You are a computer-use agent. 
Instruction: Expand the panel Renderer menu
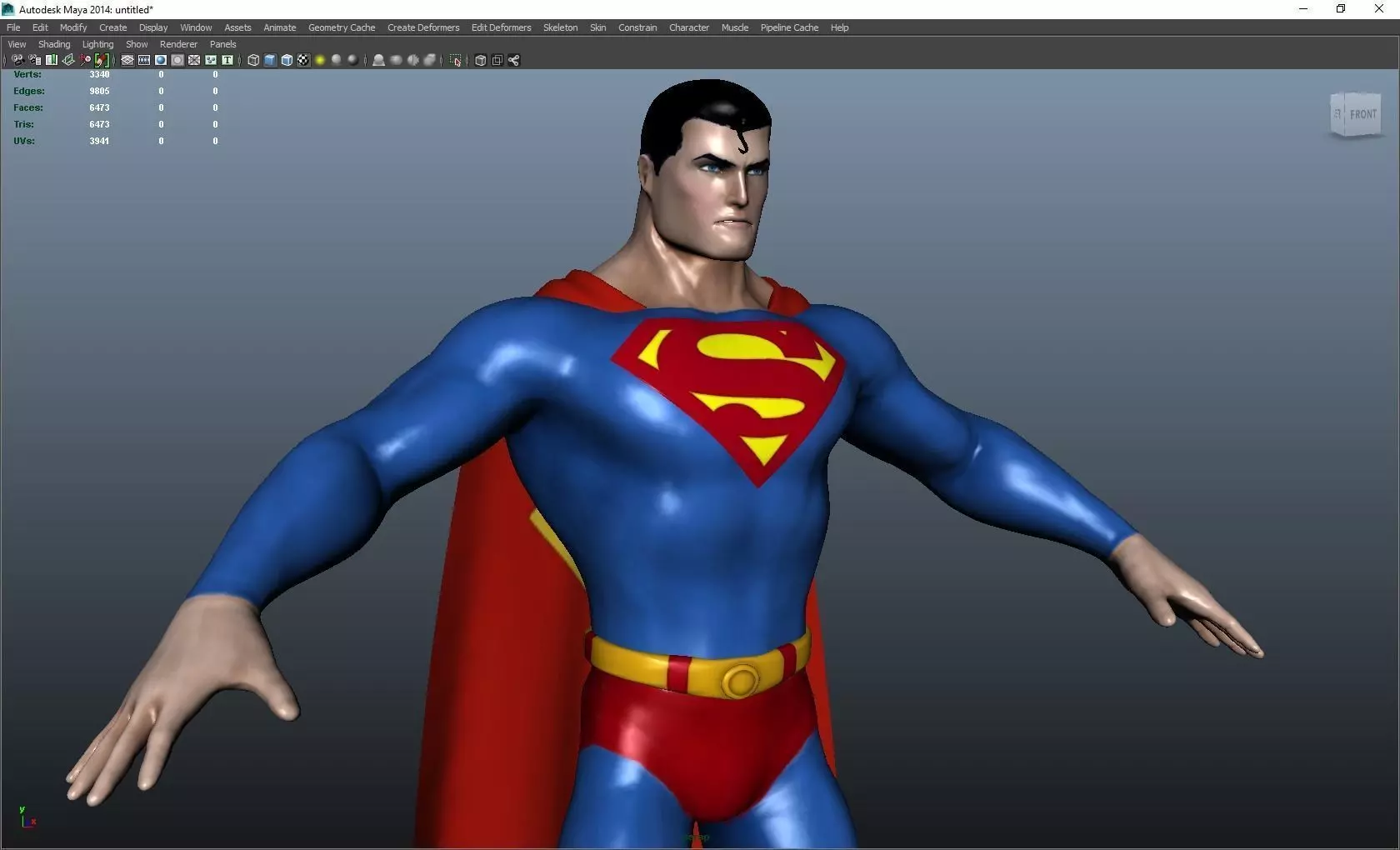(x=178, y=44)
